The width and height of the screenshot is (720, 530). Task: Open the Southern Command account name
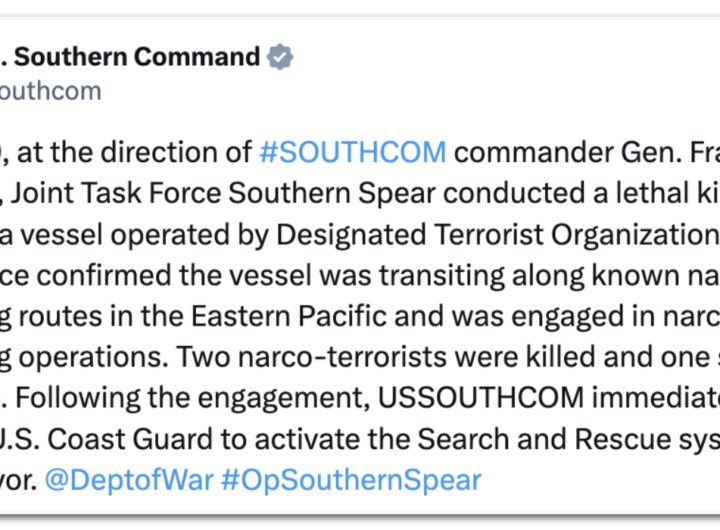coord(130,57)
